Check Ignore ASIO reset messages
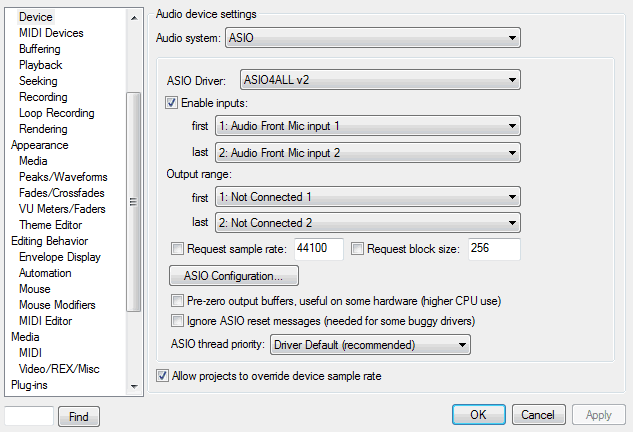 (x=178, y=321)
